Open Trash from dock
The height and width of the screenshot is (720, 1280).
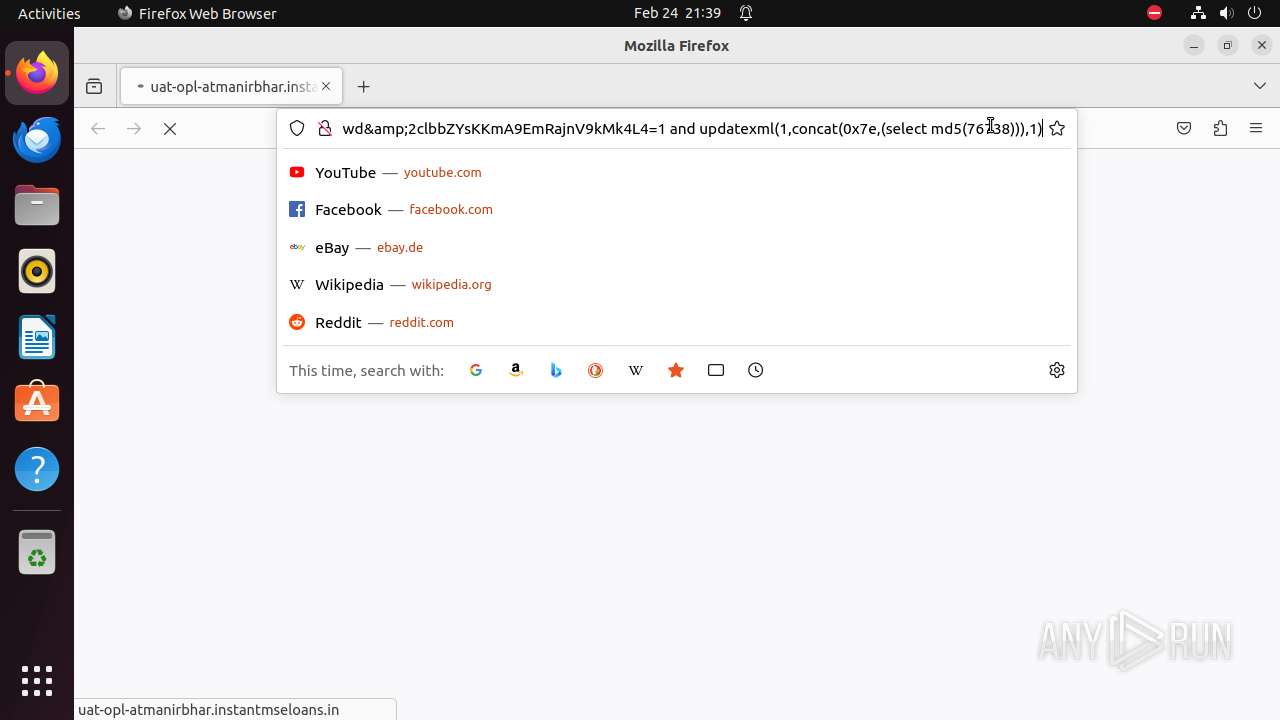point(37,552)
